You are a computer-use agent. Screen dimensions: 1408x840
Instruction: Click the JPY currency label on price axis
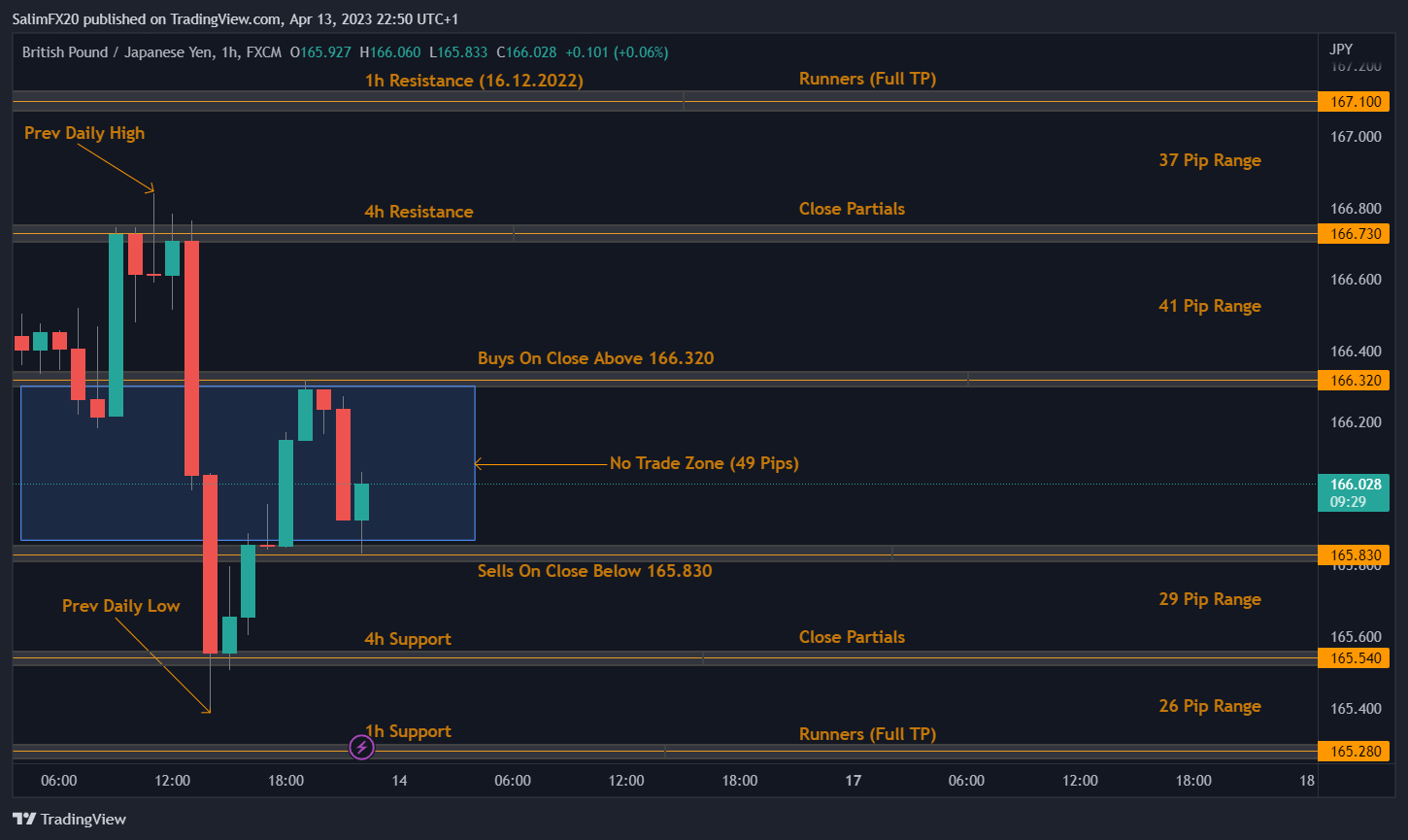coord(1340,49)
